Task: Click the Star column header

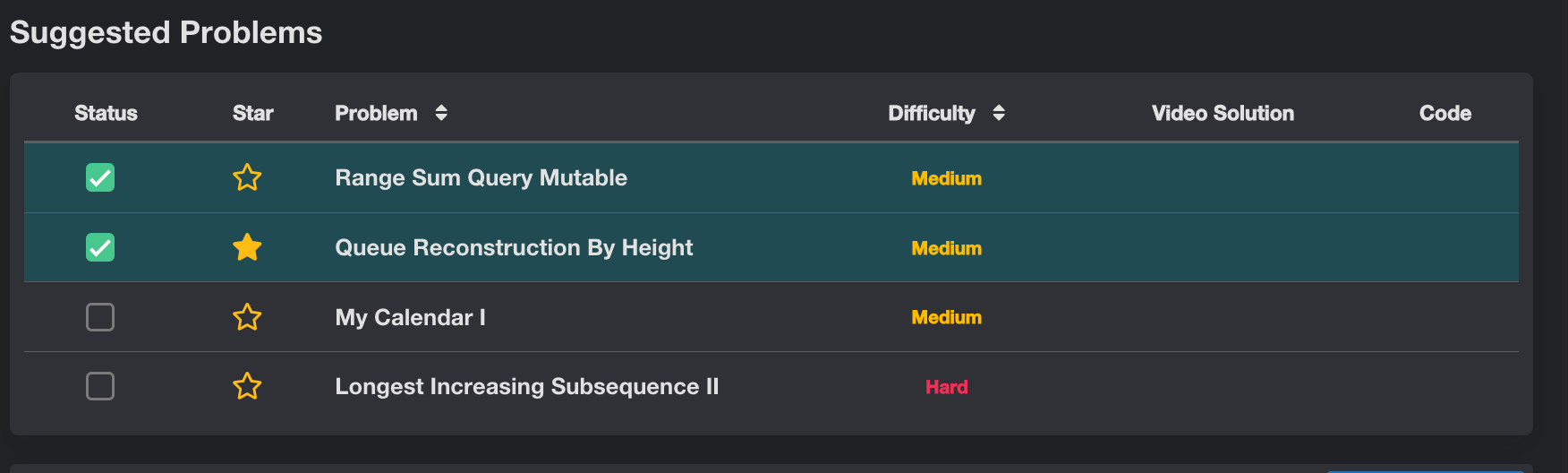Action: coord(252,113)
